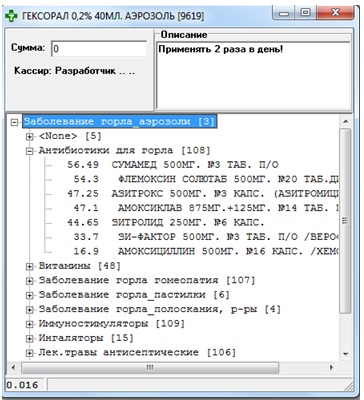Click the 0.016 status bar value
The height and width of the screenshot is (400, 364).
[x=22, y=385]
